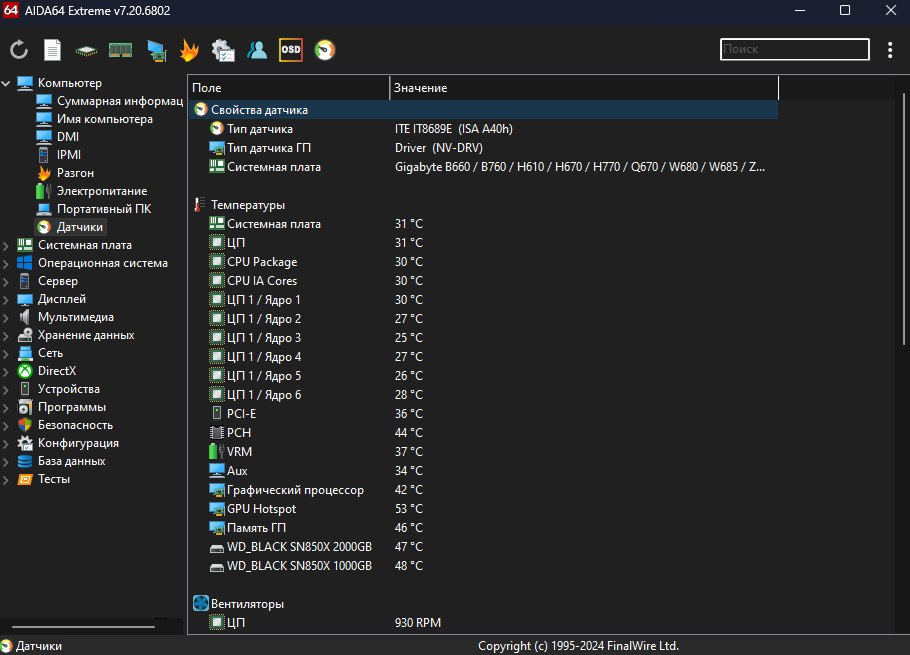This screenshot has width=910, height=655.
Task: Click the WD_BLACK SN850X 2000GB drive icon
Action: click(216, 548)
